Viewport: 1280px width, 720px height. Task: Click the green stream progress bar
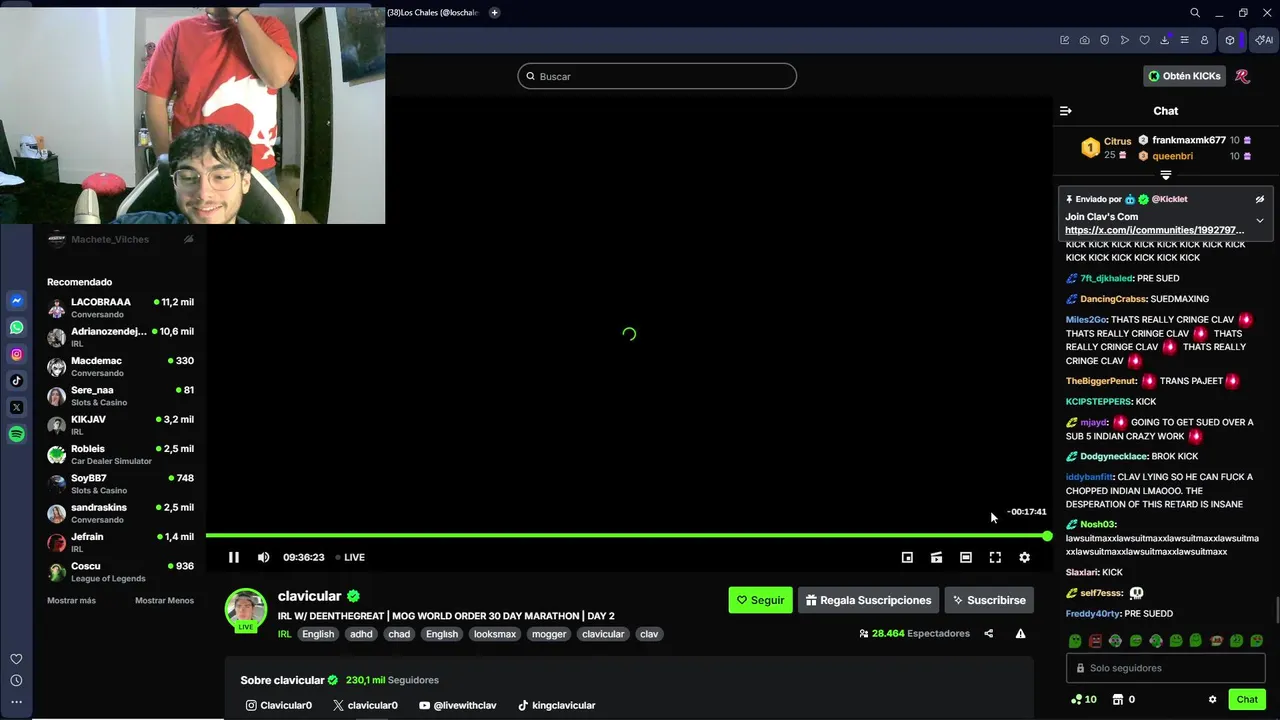click(x=627, y=536)
